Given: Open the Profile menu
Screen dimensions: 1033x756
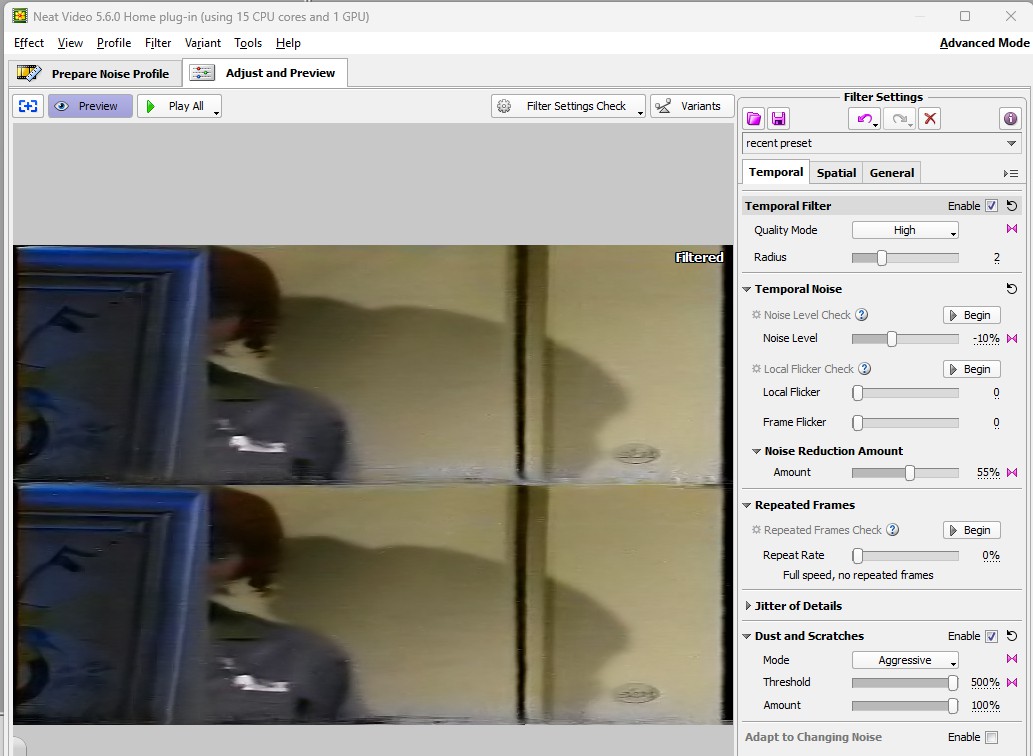Looking at the screenshot, I should pos(114,43).
